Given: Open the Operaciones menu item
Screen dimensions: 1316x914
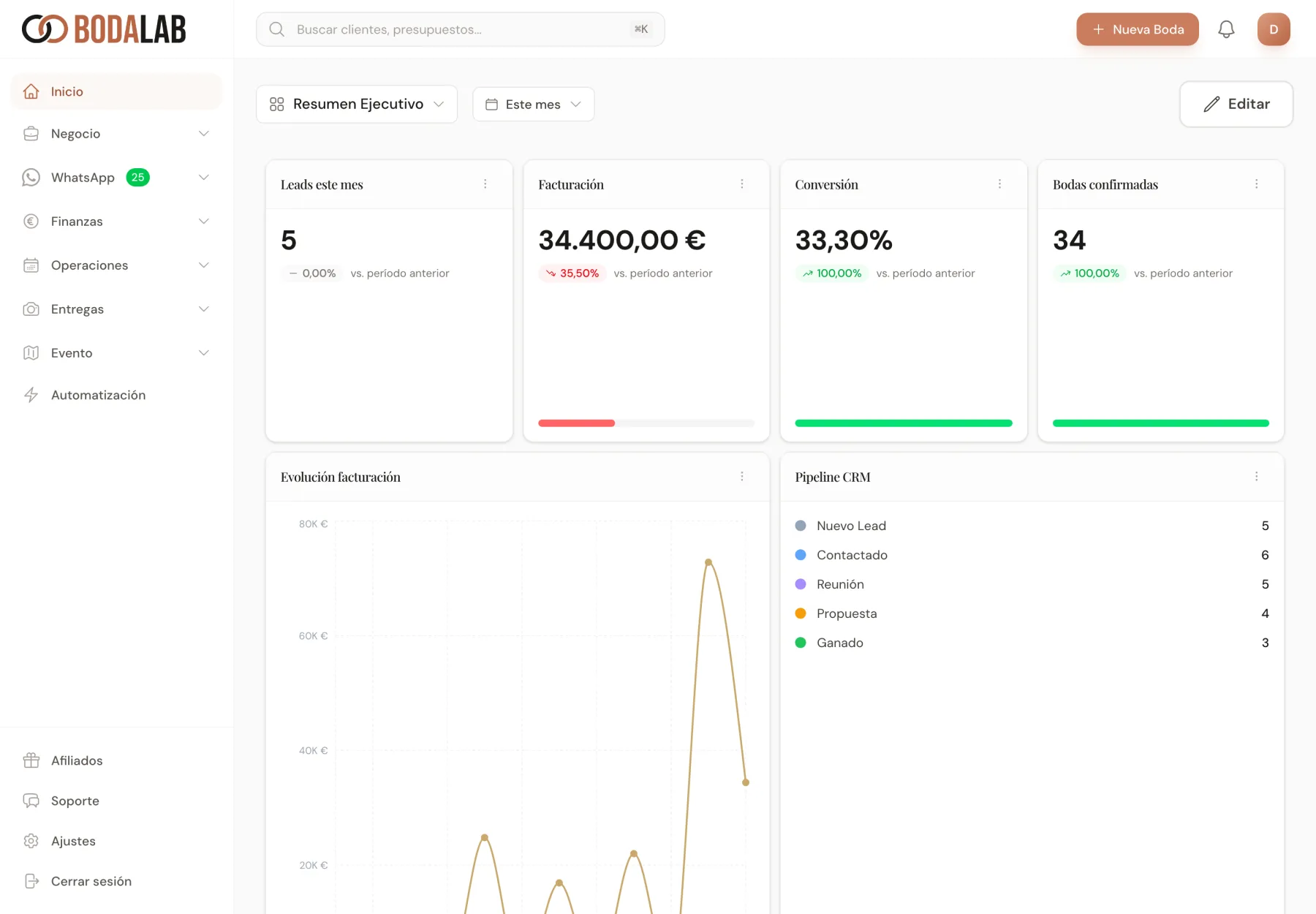Looking at the screenshot, I should pyautogui.click(x=116, y=265).
